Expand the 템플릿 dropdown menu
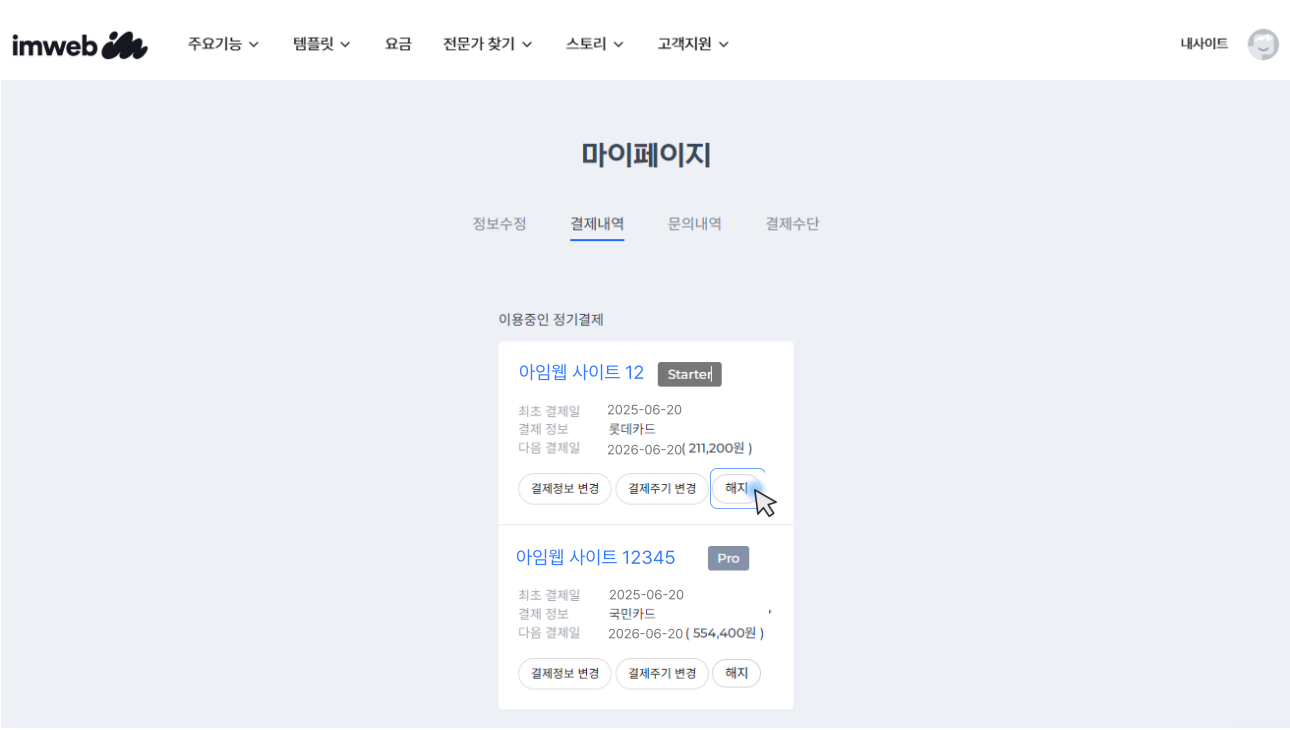Viewport: 1290px width, 730px height. click(322, 44)
